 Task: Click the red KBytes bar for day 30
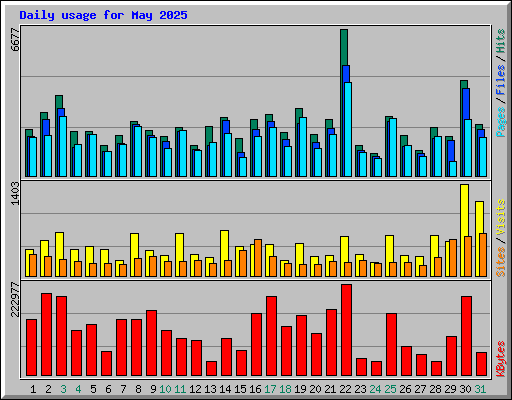pos(466,336)
